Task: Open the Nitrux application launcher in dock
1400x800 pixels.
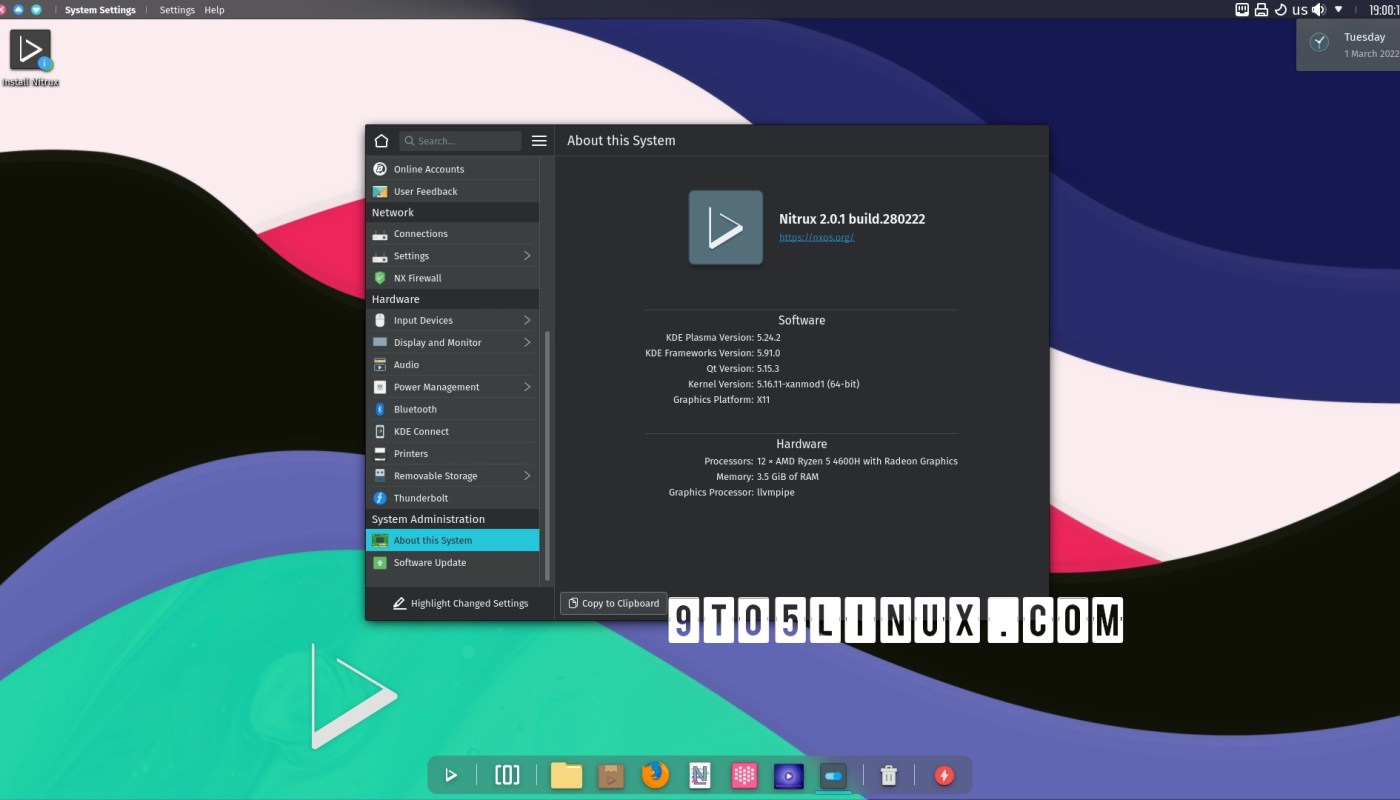Action: click(x=451, y=775)
